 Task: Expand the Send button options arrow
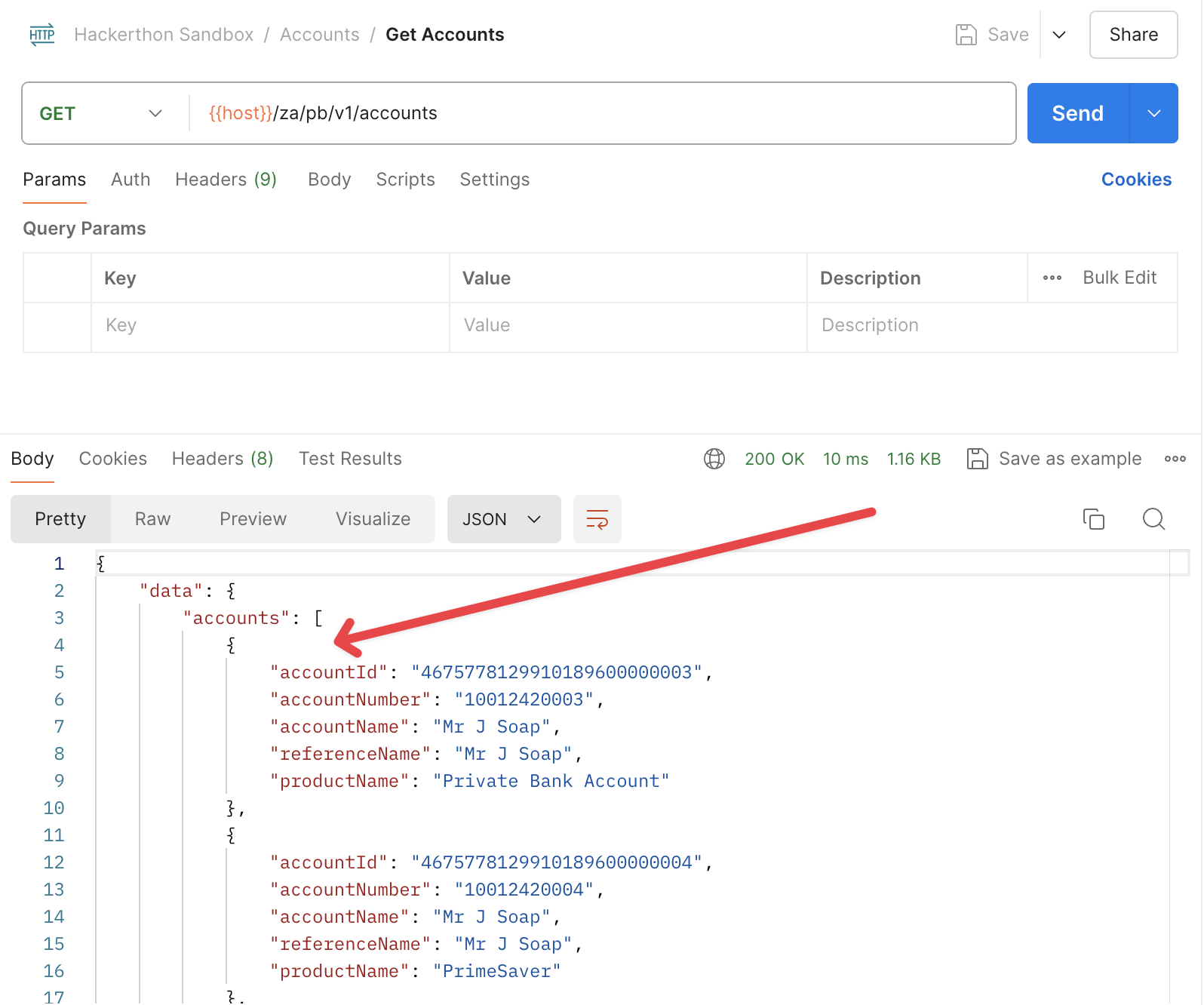click(x=1153, y=113)
